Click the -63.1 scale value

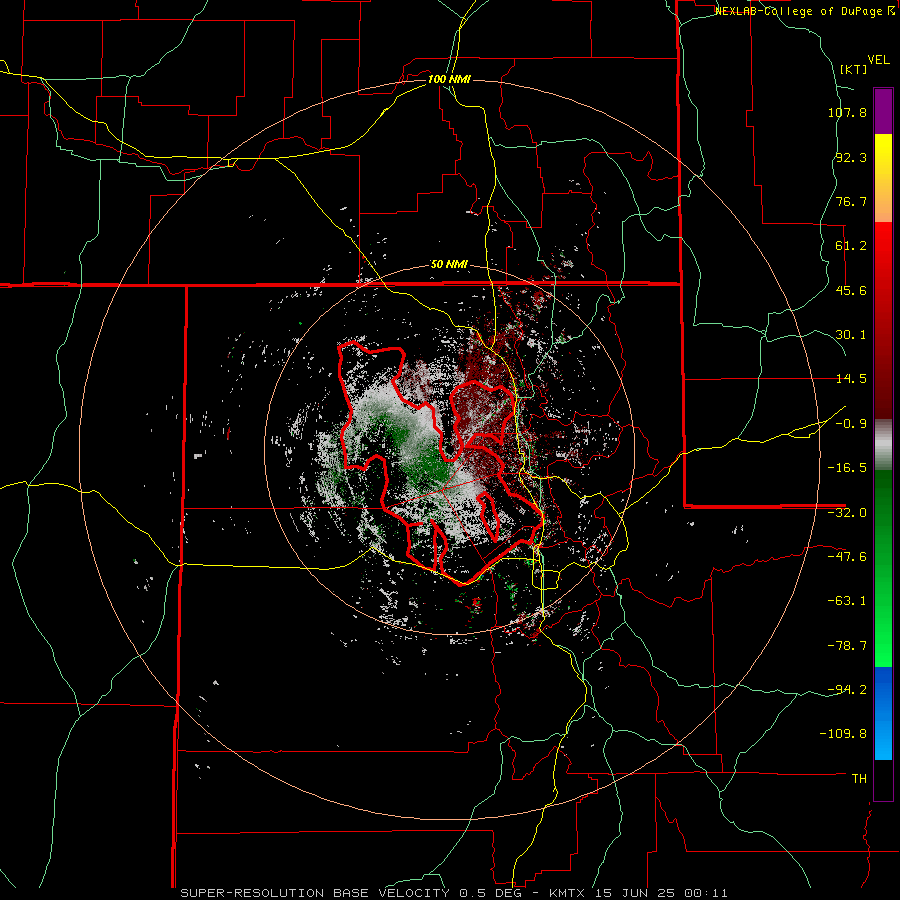pos(847,601)
